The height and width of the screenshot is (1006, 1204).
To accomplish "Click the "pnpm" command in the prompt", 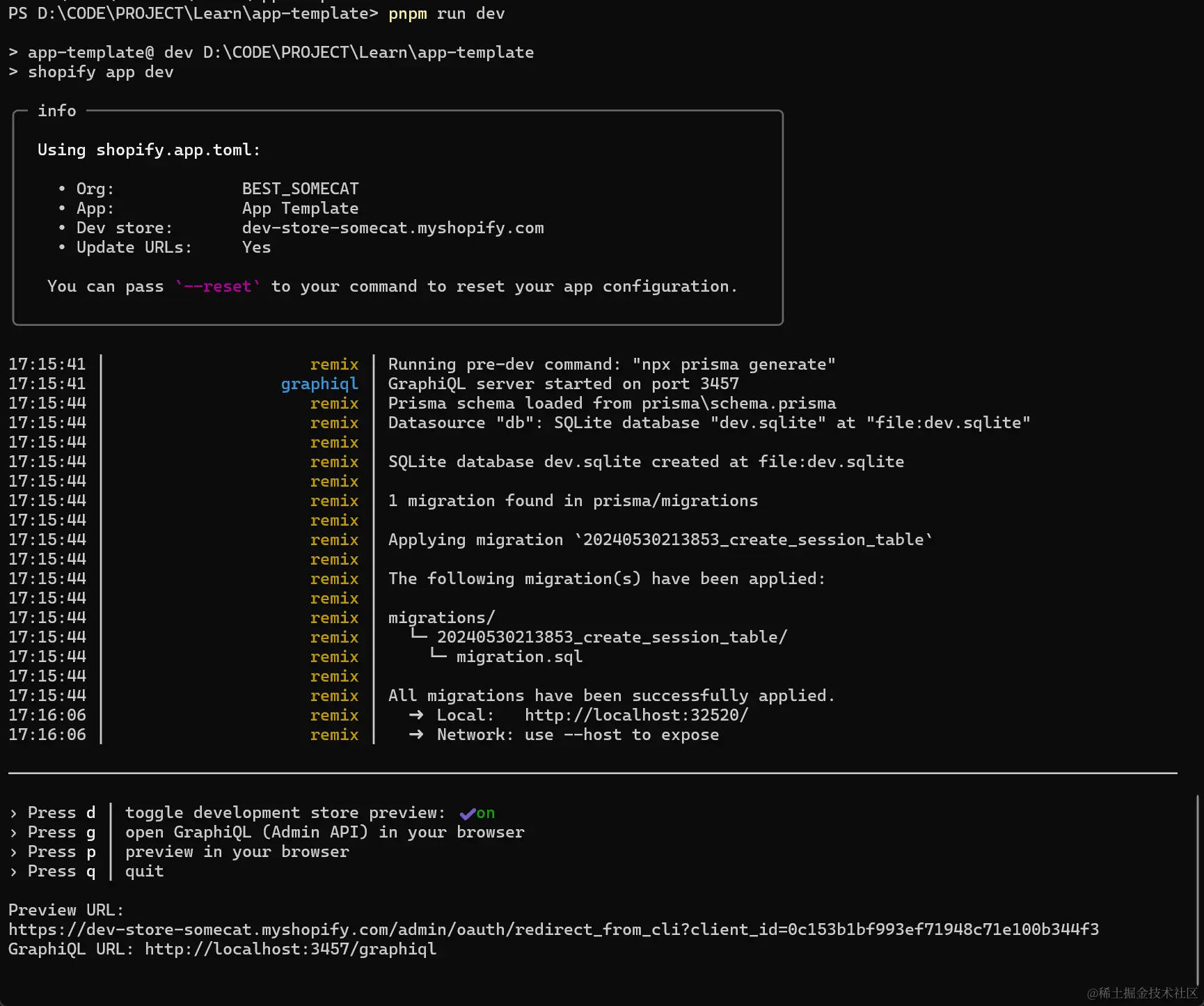I will (408, 13).
